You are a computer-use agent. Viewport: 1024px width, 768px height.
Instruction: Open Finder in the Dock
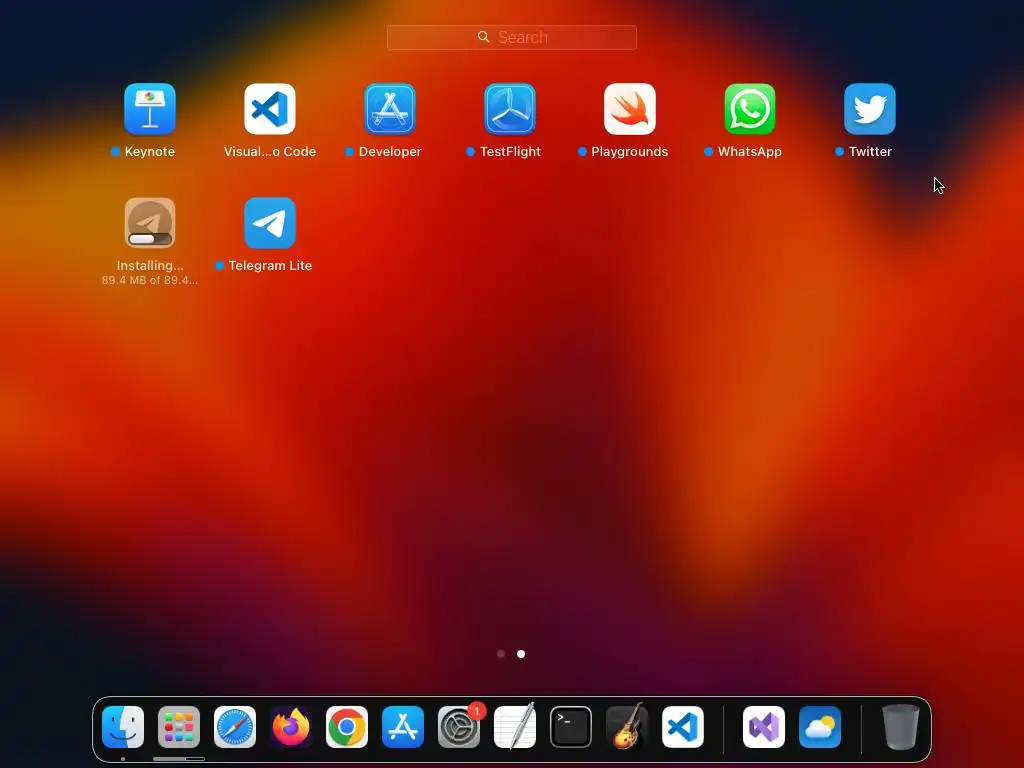[x=123, y=727]
